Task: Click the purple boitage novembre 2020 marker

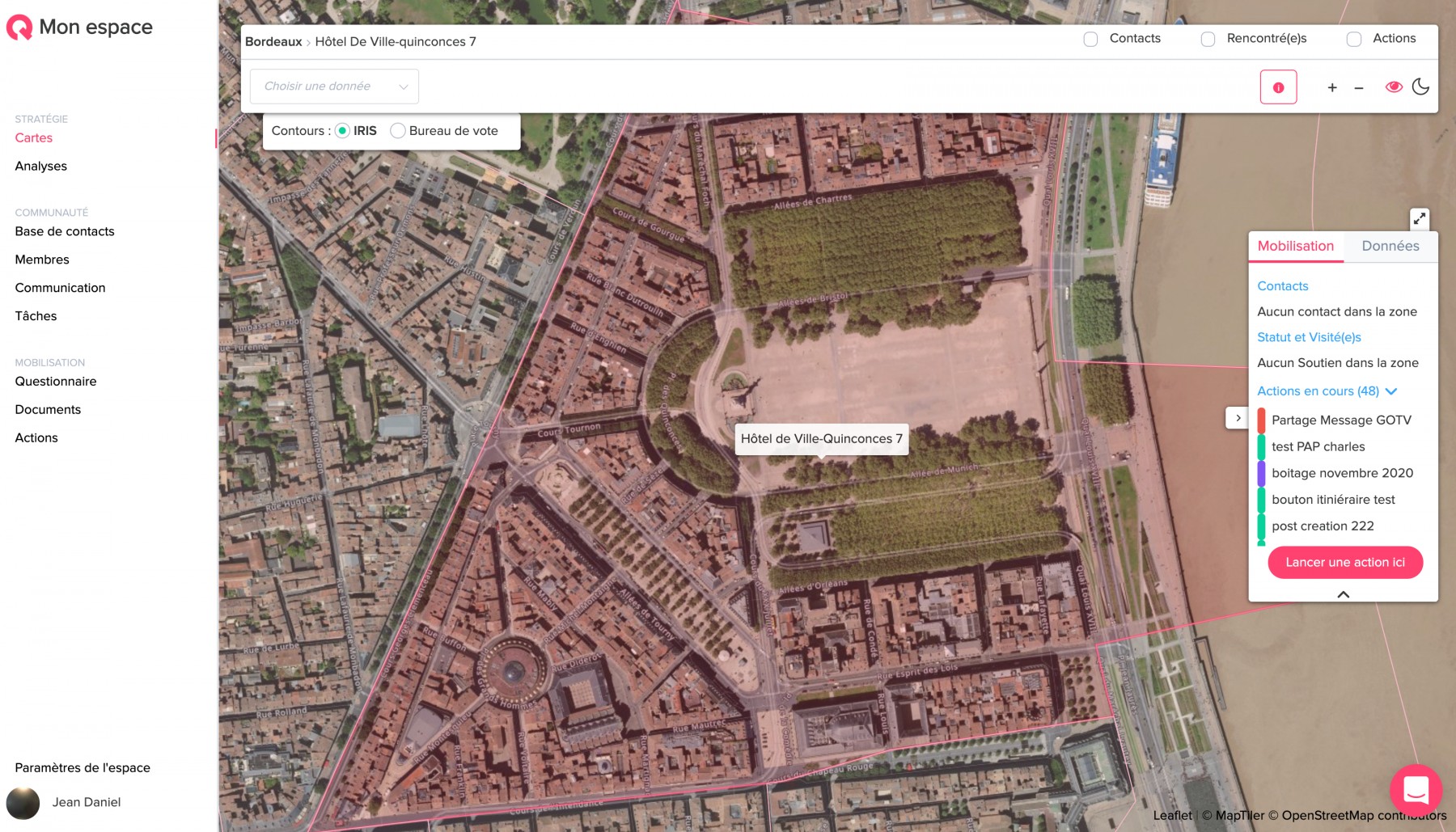Action: coord(1261,473)
